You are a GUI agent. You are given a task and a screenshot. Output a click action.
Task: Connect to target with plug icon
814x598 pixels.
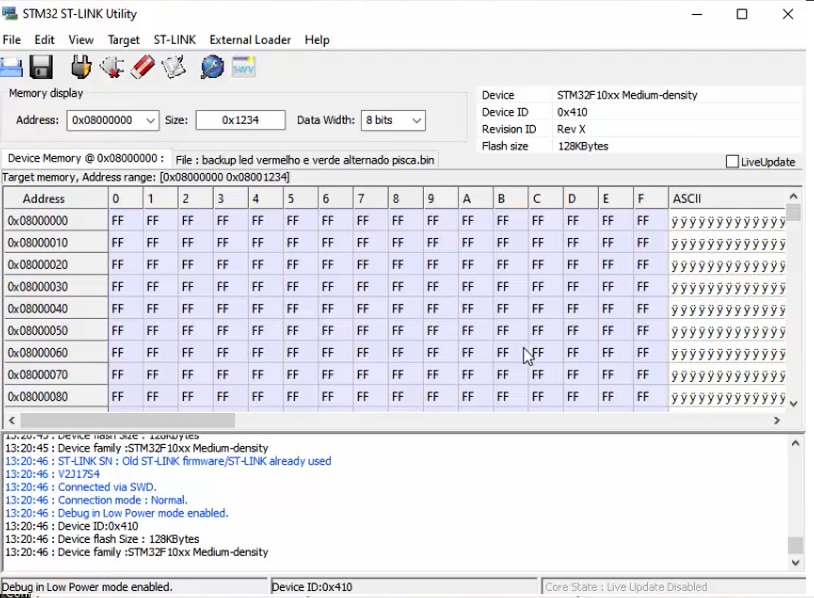coord(80,67)
